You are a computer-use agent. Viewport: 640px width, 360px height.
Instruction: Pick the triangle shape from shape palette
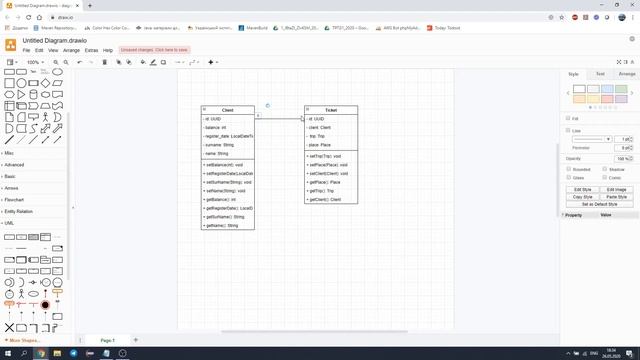(x=21, y=94)
